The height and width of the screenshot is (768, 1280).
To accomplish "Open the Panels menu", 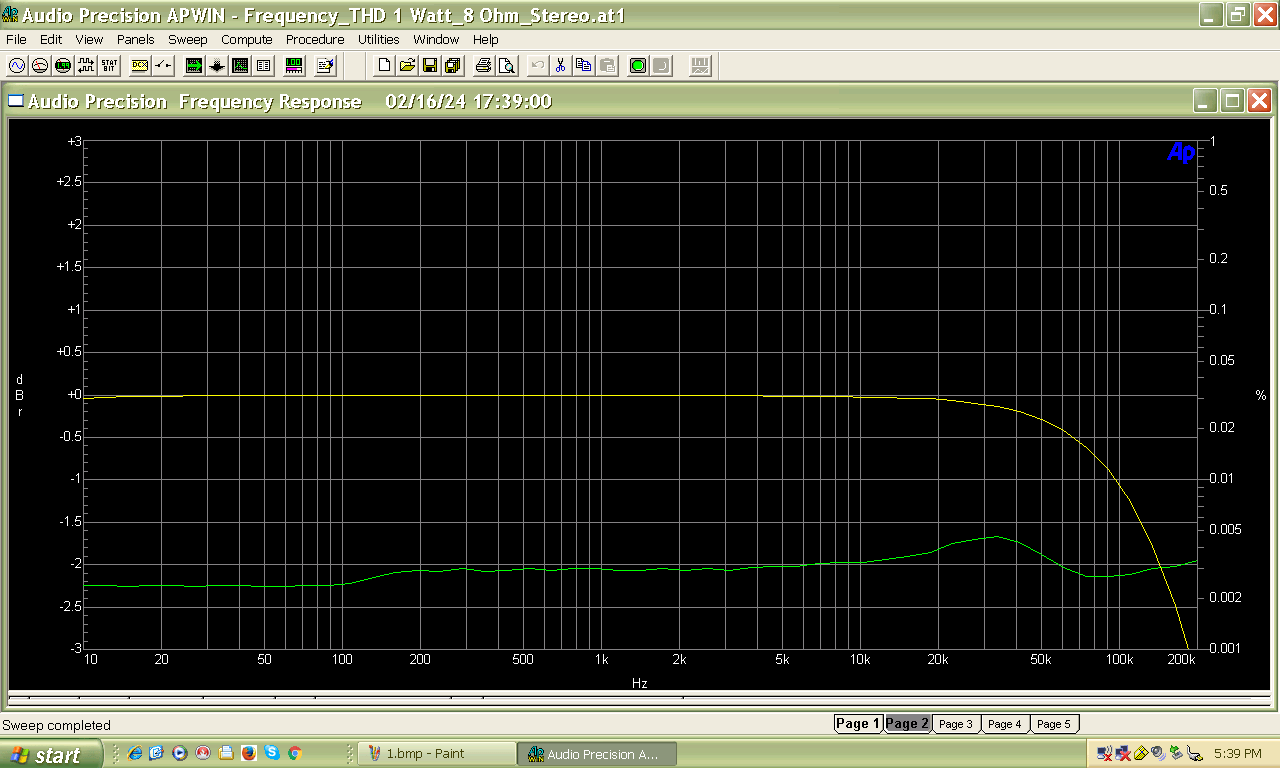I will [x=135, y=39].
